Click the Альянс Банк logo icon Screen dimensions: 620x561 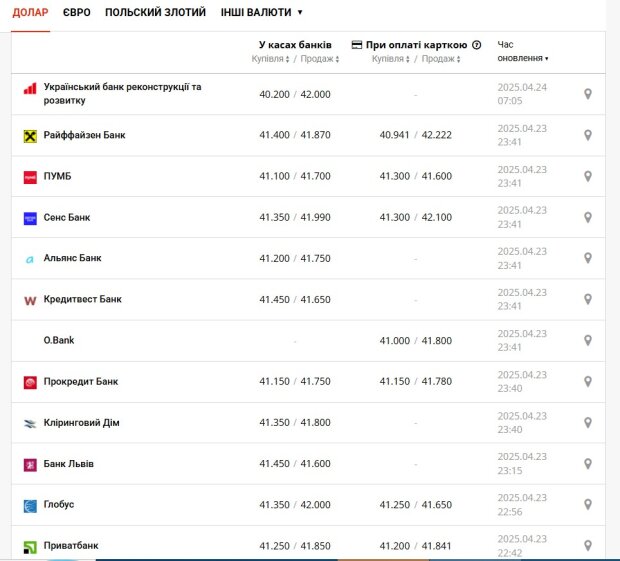coord(30,260)
